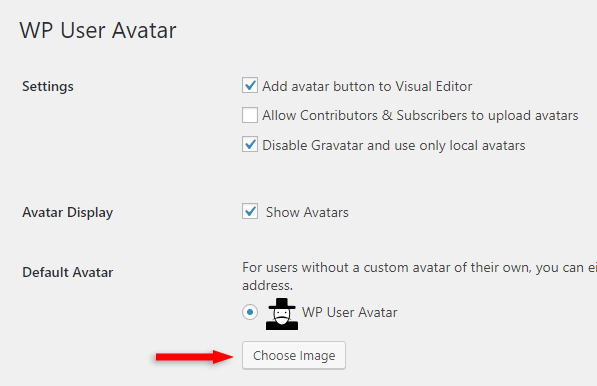Click the WP User Avatar page heading
Image resolution: width=597 pixels, height=386 pixels.
98,30
